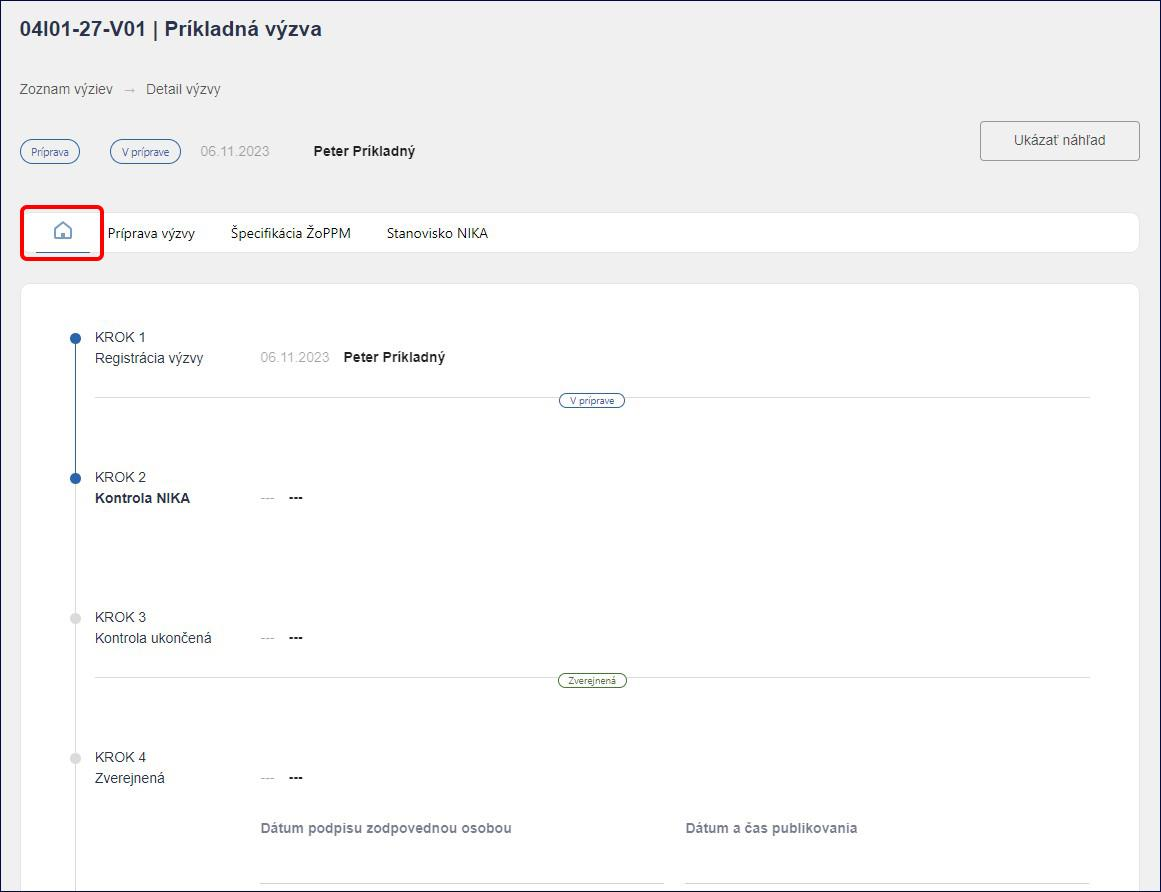Select the KROK 4 grey timeline dot
The width and height of the screenshot is (1161, 892).
pyautogui.click(x=76, y=758)
